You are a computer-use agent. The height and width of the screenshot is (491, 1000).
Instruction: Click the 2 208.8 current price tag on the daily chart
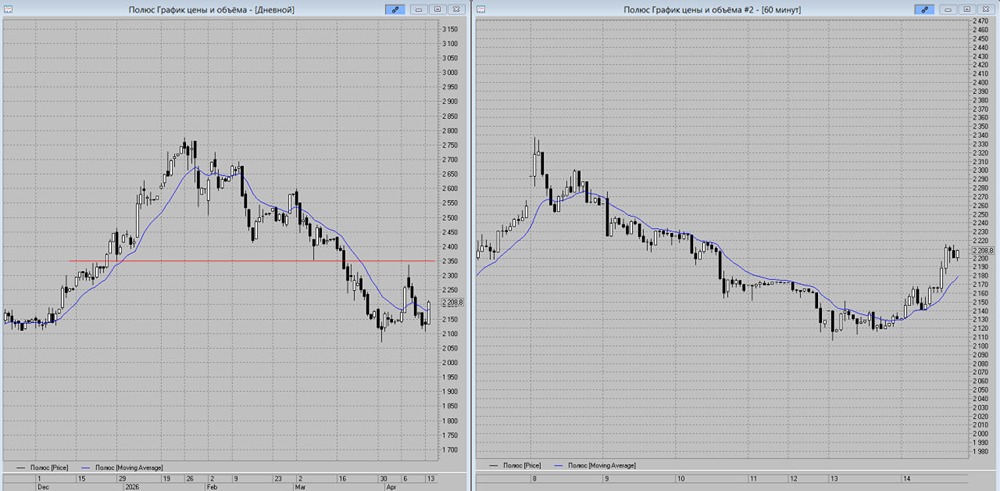pyautogui.click(x=451, y=302)
